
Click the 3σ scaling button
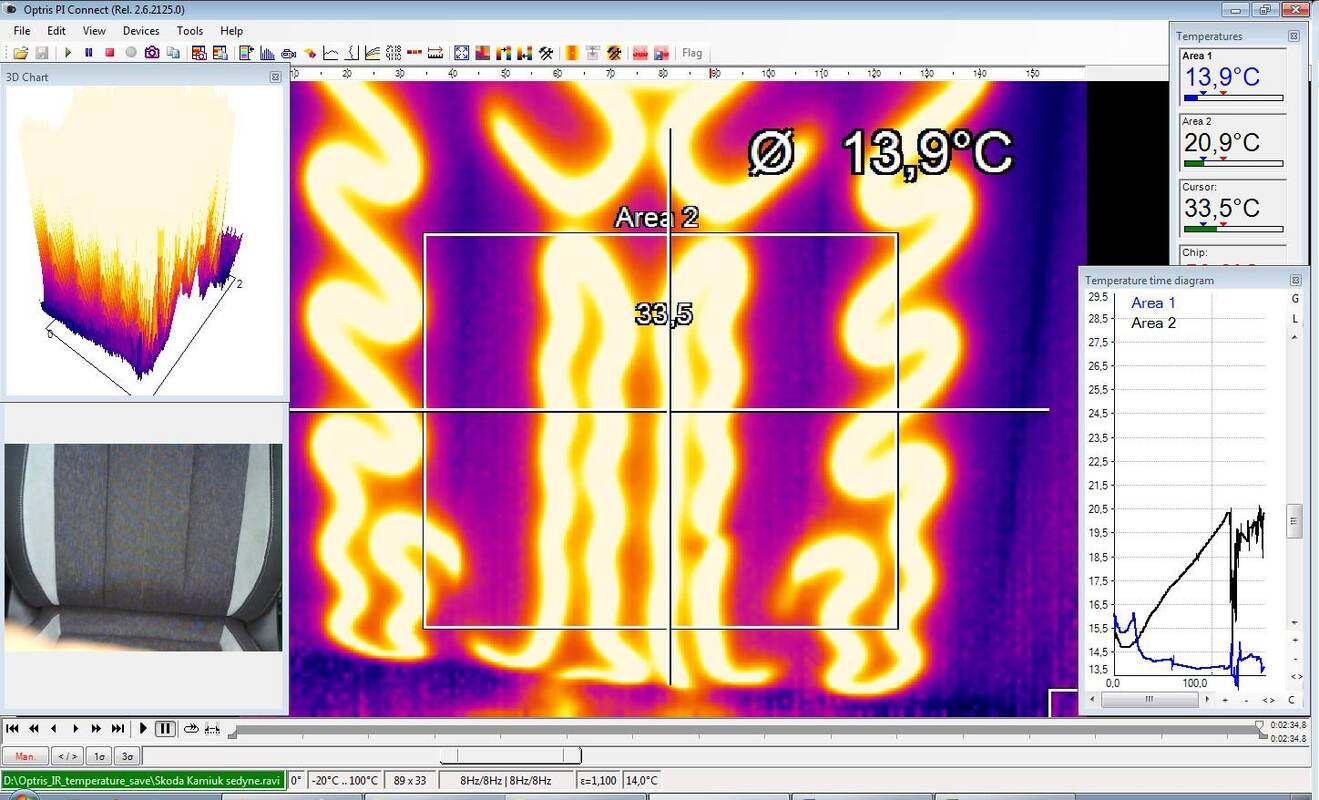point(126,756)
